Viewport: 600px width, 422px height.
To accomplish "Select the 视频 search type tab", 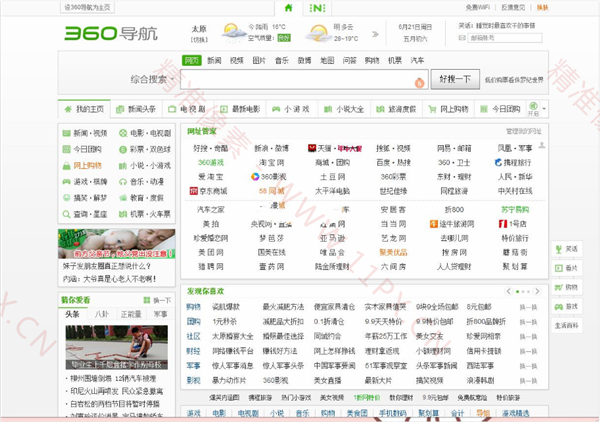I will click(x=236, y=60).
